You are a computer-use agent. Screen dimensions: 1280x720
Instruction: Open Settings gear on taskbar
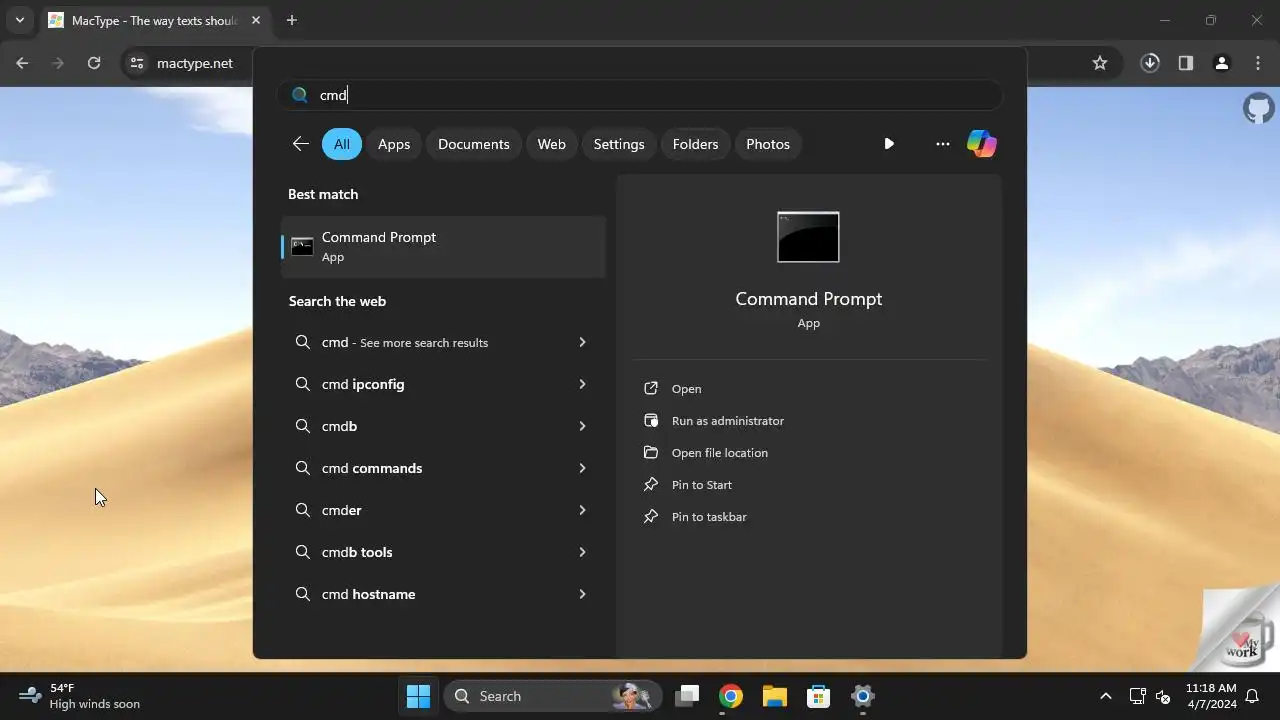click(863, 696)
